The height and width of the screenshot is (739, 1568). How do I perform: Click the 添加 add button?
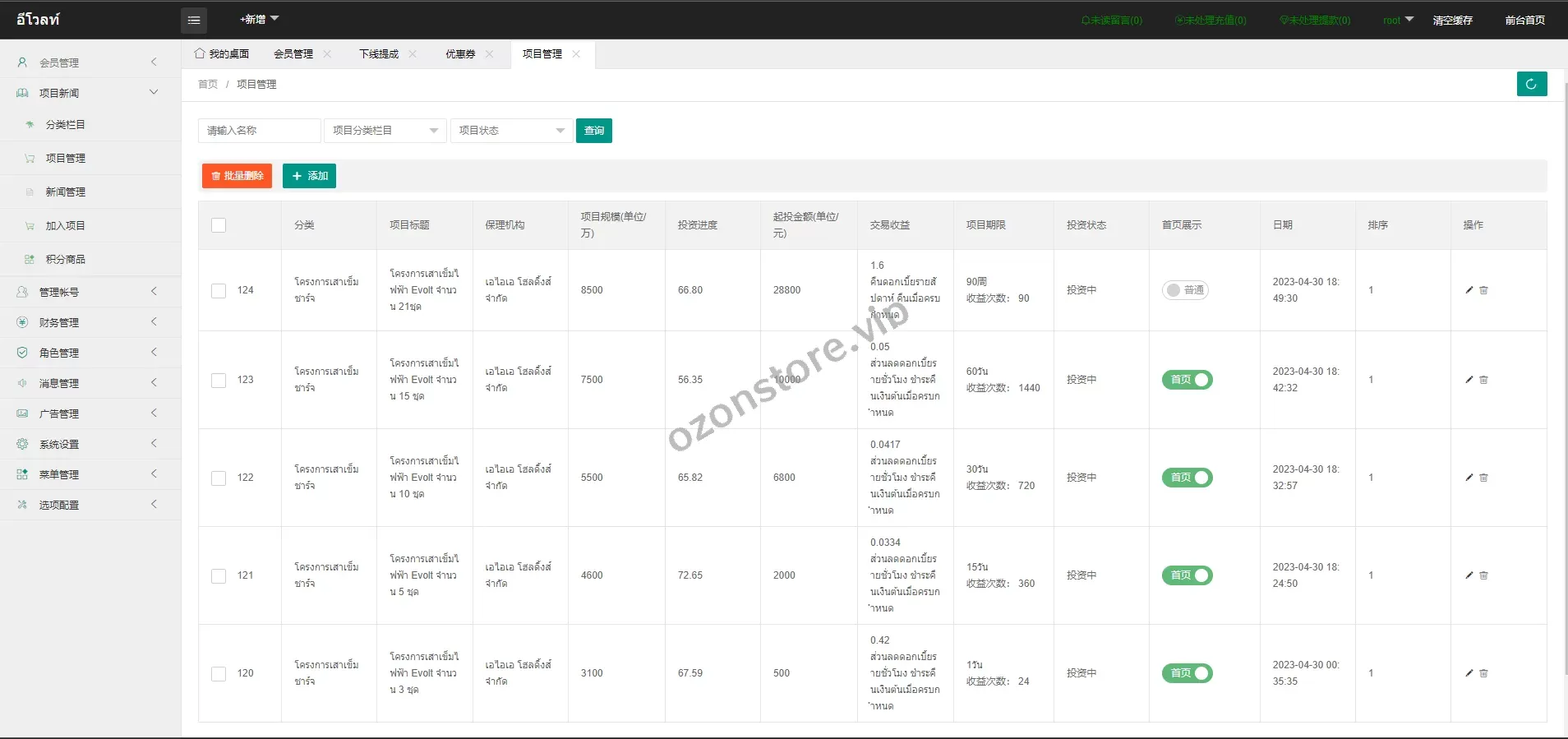pos(309,176)
